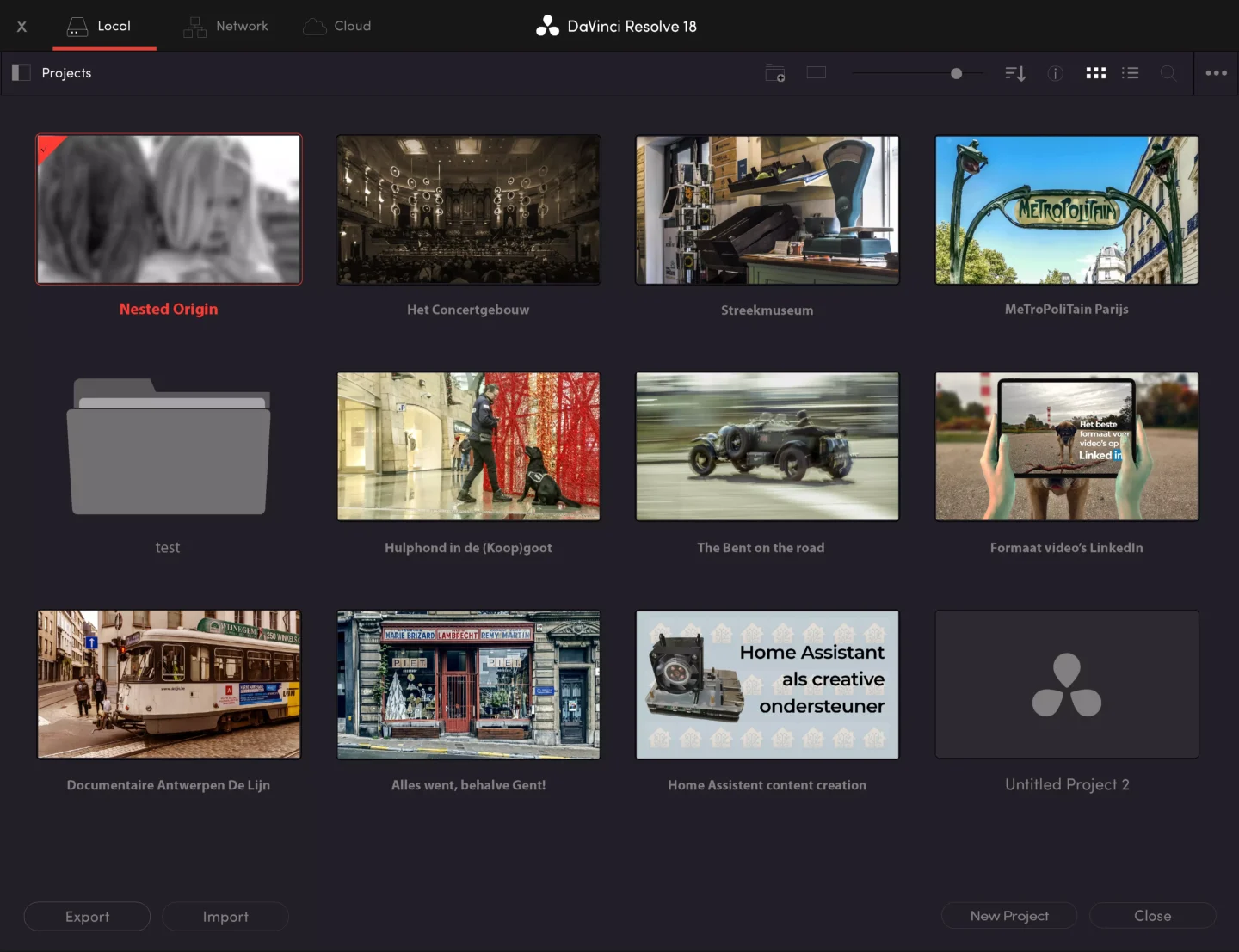Image resolution: width=1239 pixels, height=952 pixels.
Task: Click the New Project button
Action: tap(1008, 916)
